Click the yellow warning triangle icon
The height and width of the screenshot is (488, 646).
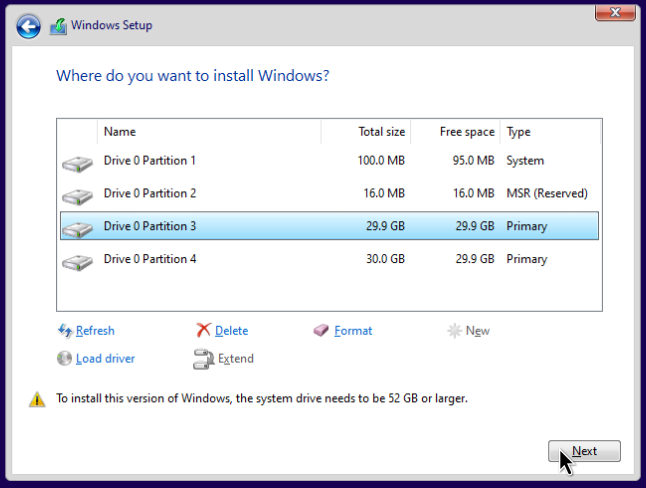37,399
